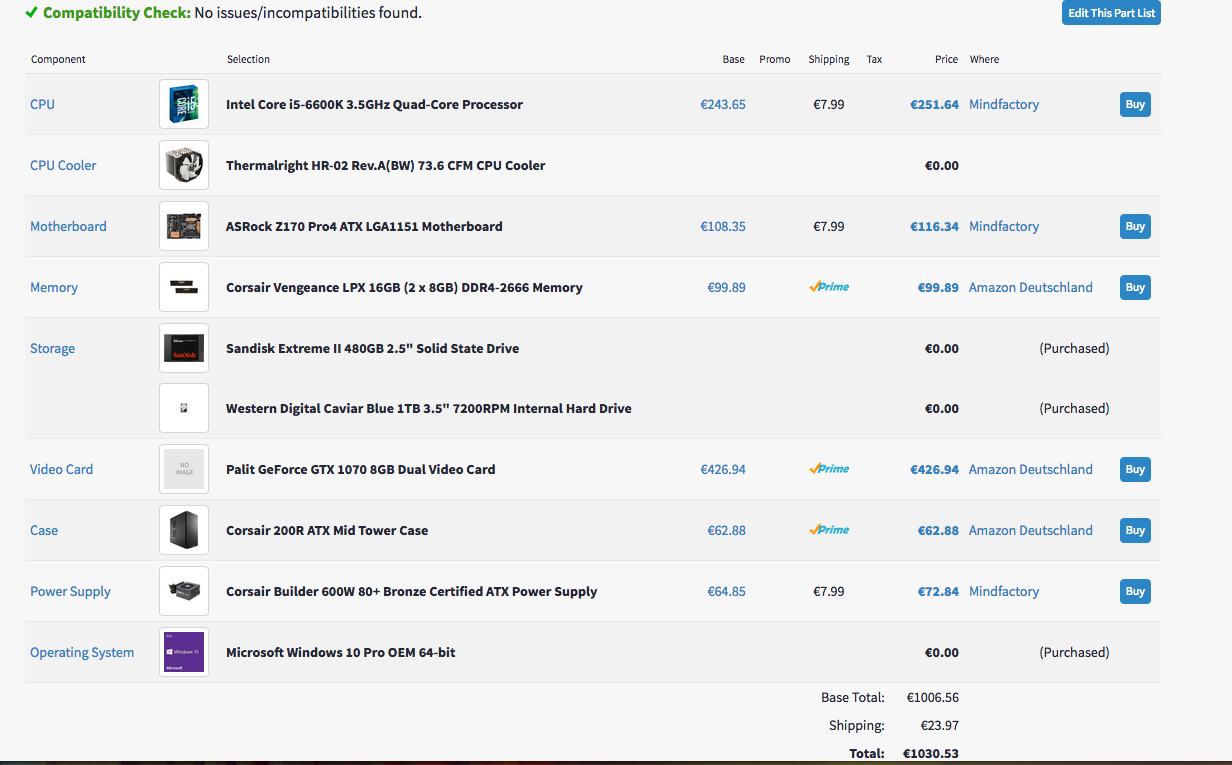
Task: Open the CPU component category link
Action: click(x=43, y=104)
